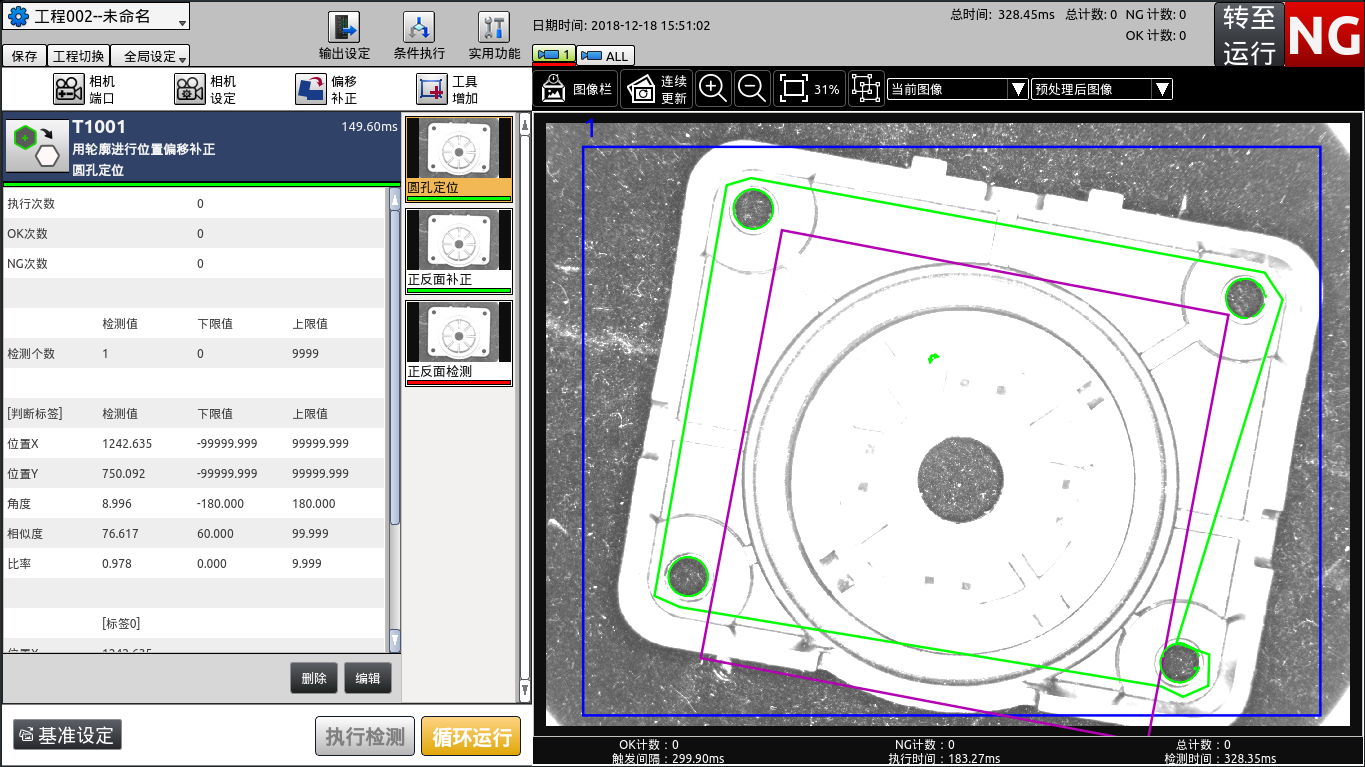1365x767 pixels.
Task: Click the 执行检测 run inspection button
Action: [x=365, y=737]
